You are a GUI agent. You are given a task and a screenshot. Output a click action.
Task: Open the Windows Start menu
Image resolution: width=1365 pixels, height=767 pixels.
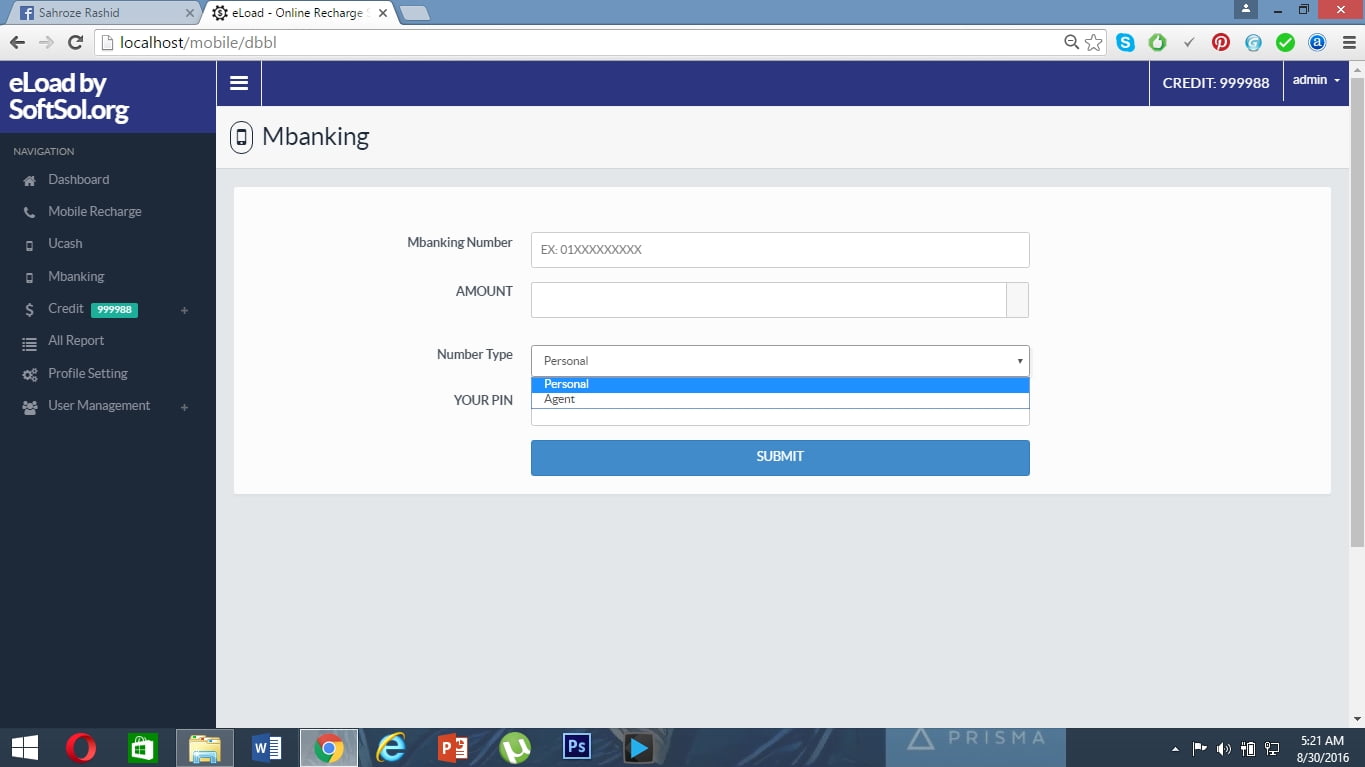click(24, 748)
